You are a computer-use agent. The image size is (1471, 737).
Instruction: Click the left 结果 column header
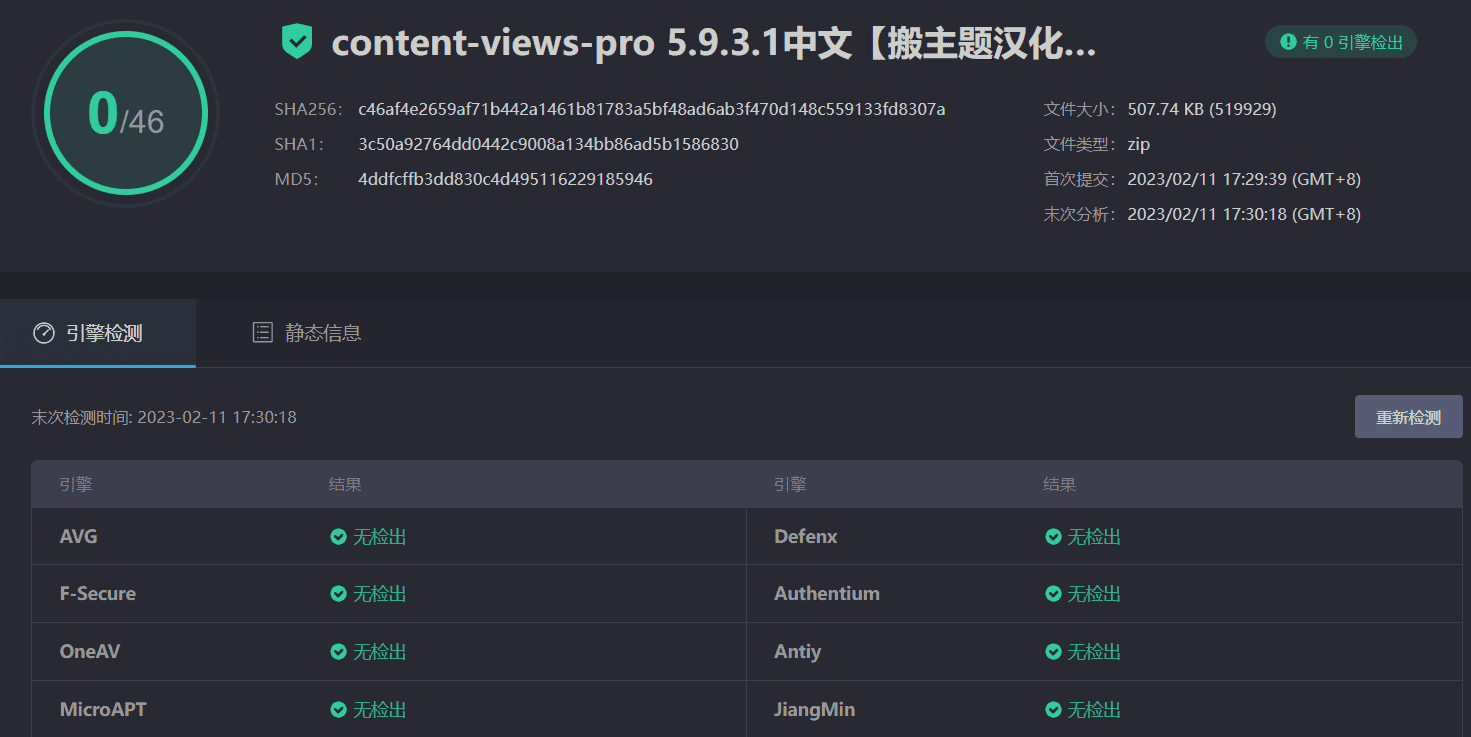pos(345,485)
